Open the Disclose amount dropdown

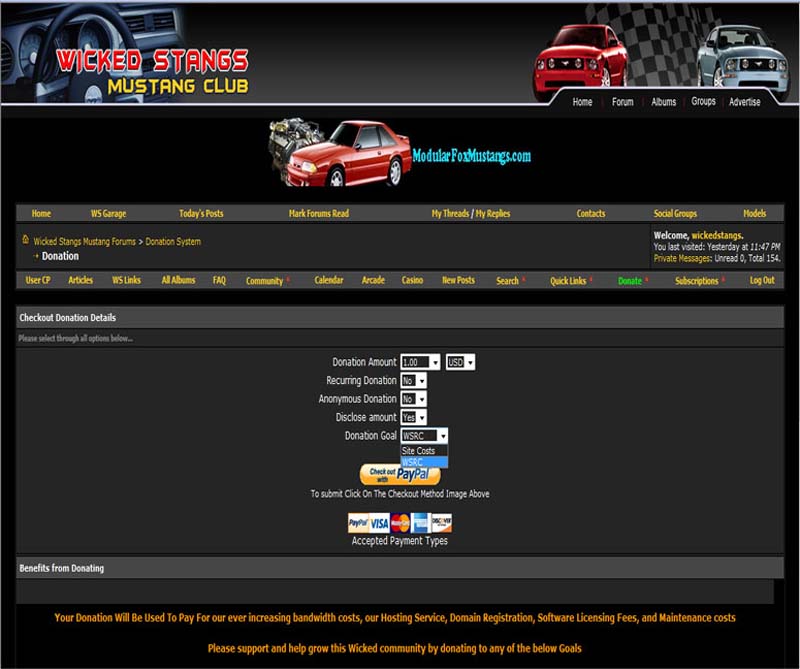(414, 417)
